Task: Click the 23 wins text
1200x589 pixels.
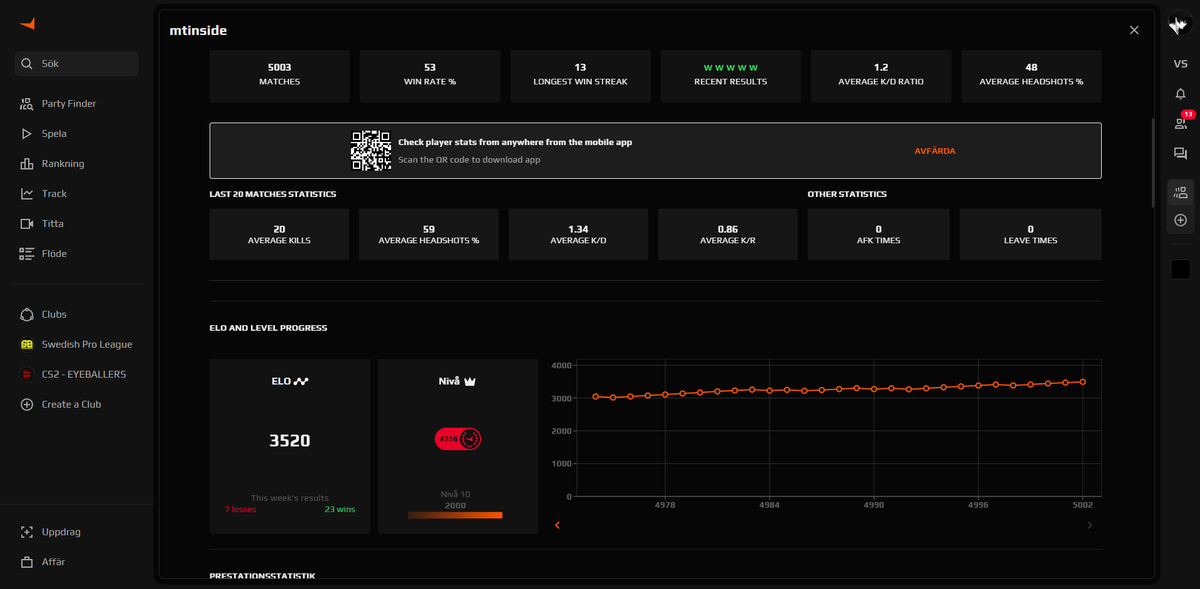Action: pyautogui.click(x=339, y=509)
